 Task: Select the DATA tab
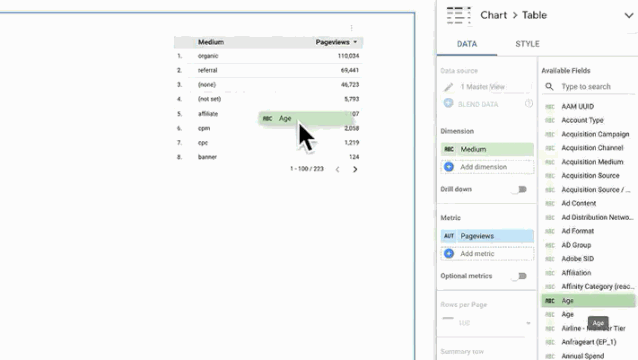tap(467, 44)
